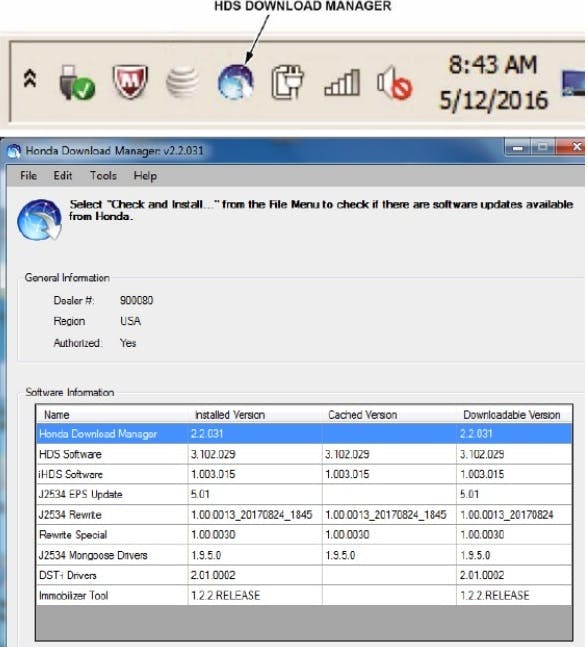
Task: Select the J2534 Mongoose Drivers row
Action: tap(304, 555)
